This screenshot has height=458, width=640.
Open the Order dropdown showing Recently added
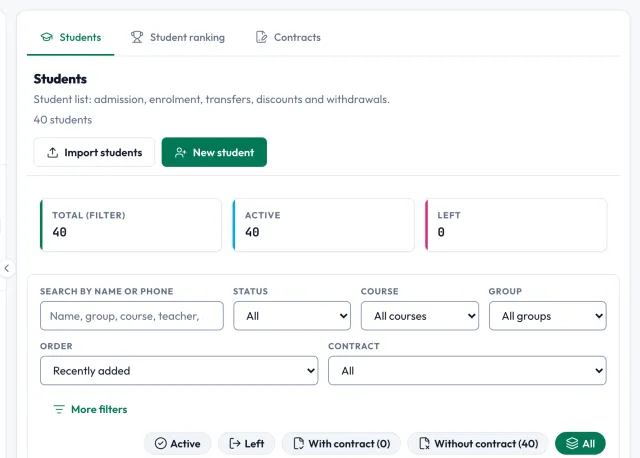click(179, 371)
